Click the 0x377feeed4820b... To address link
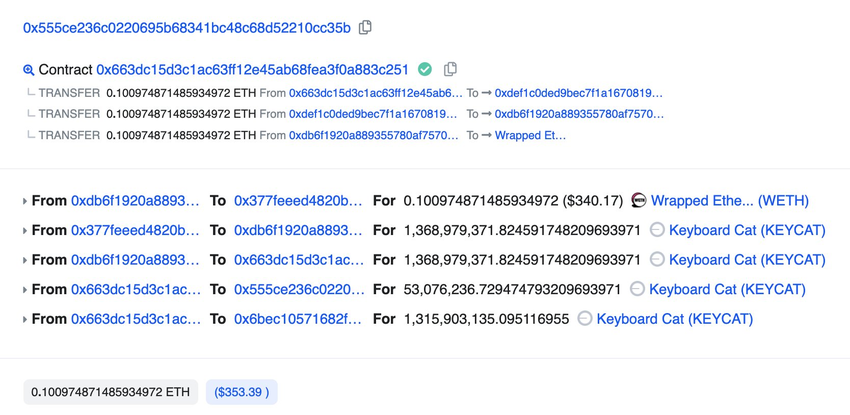The height and width of the screenshot is (415, 850). [298, 201]
